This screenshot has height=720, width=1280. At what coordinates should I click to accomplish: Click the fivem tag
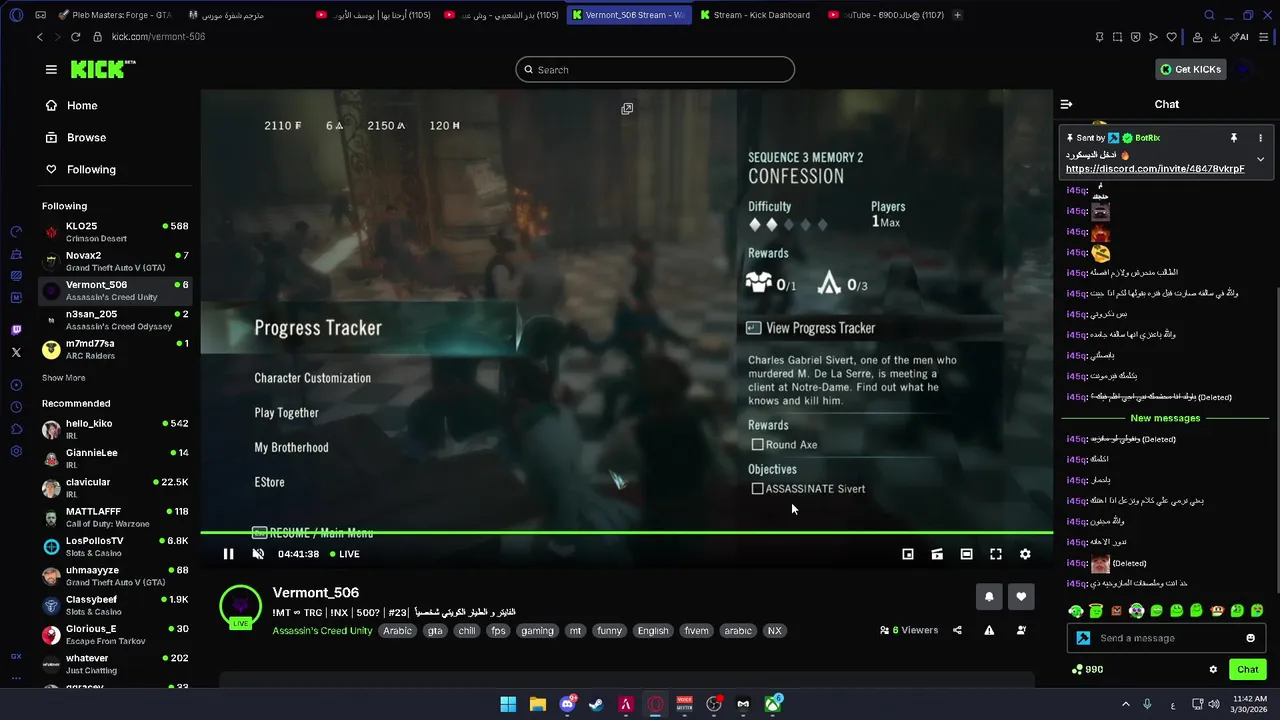pos(696,631)
